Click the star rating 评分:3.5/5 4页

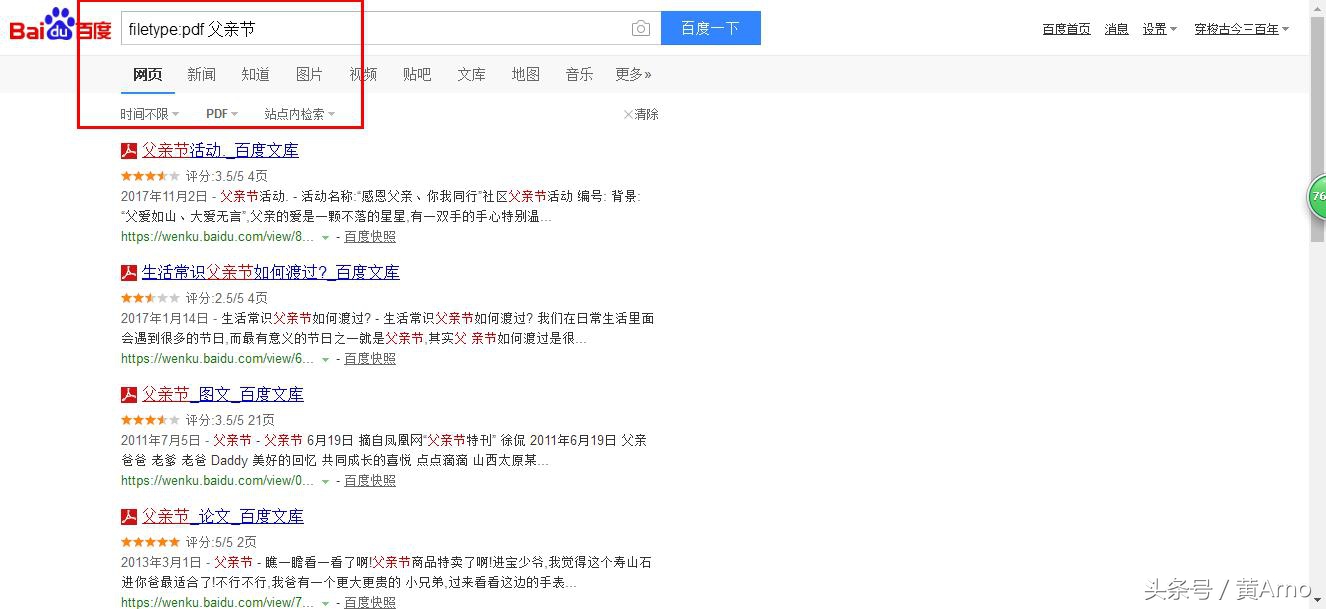click(x=195, y=176)
